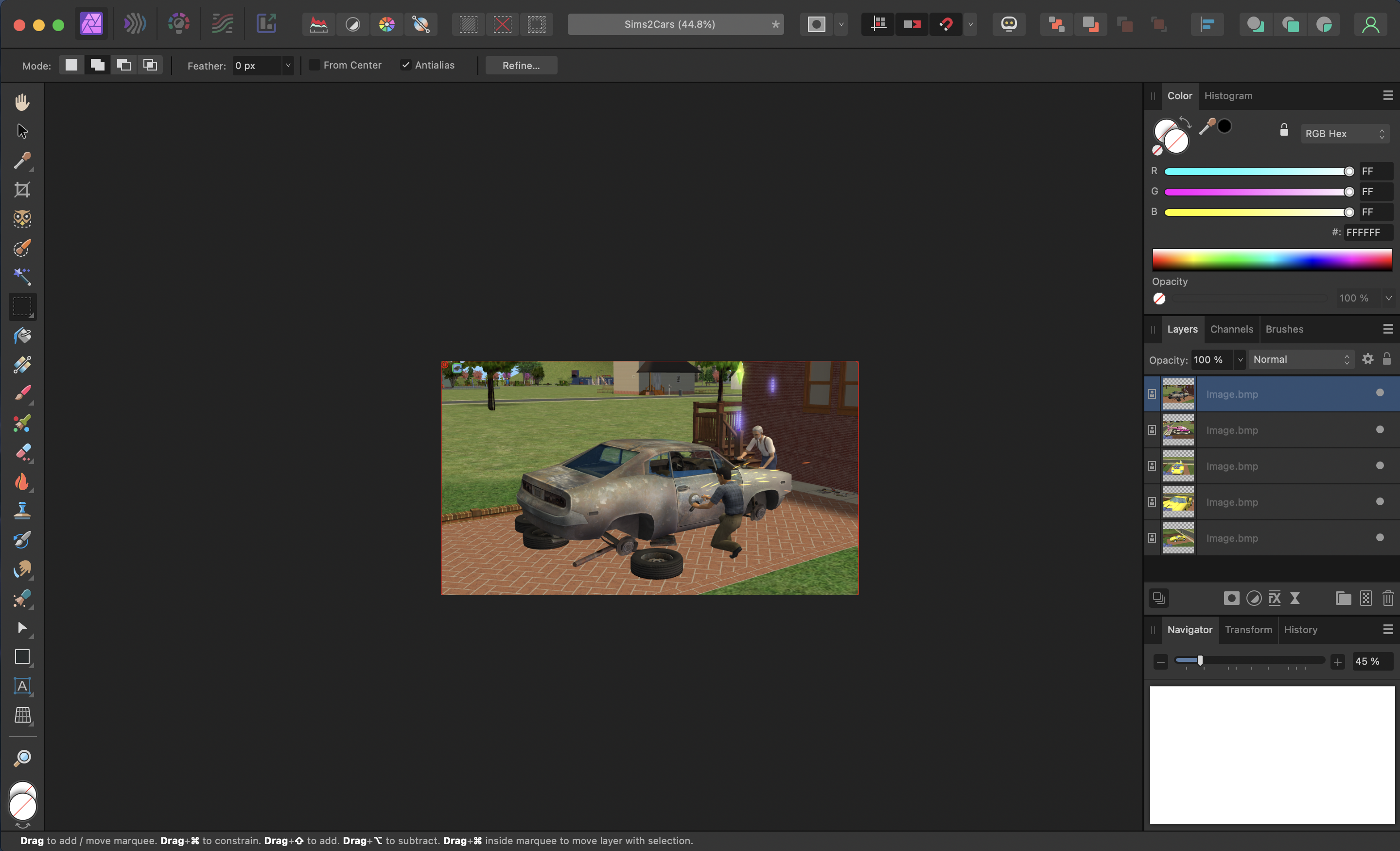This screenshot has width=1400, height=851.
Task: Select the Zoom magnifier tool
Action: [x=22, y=758]
